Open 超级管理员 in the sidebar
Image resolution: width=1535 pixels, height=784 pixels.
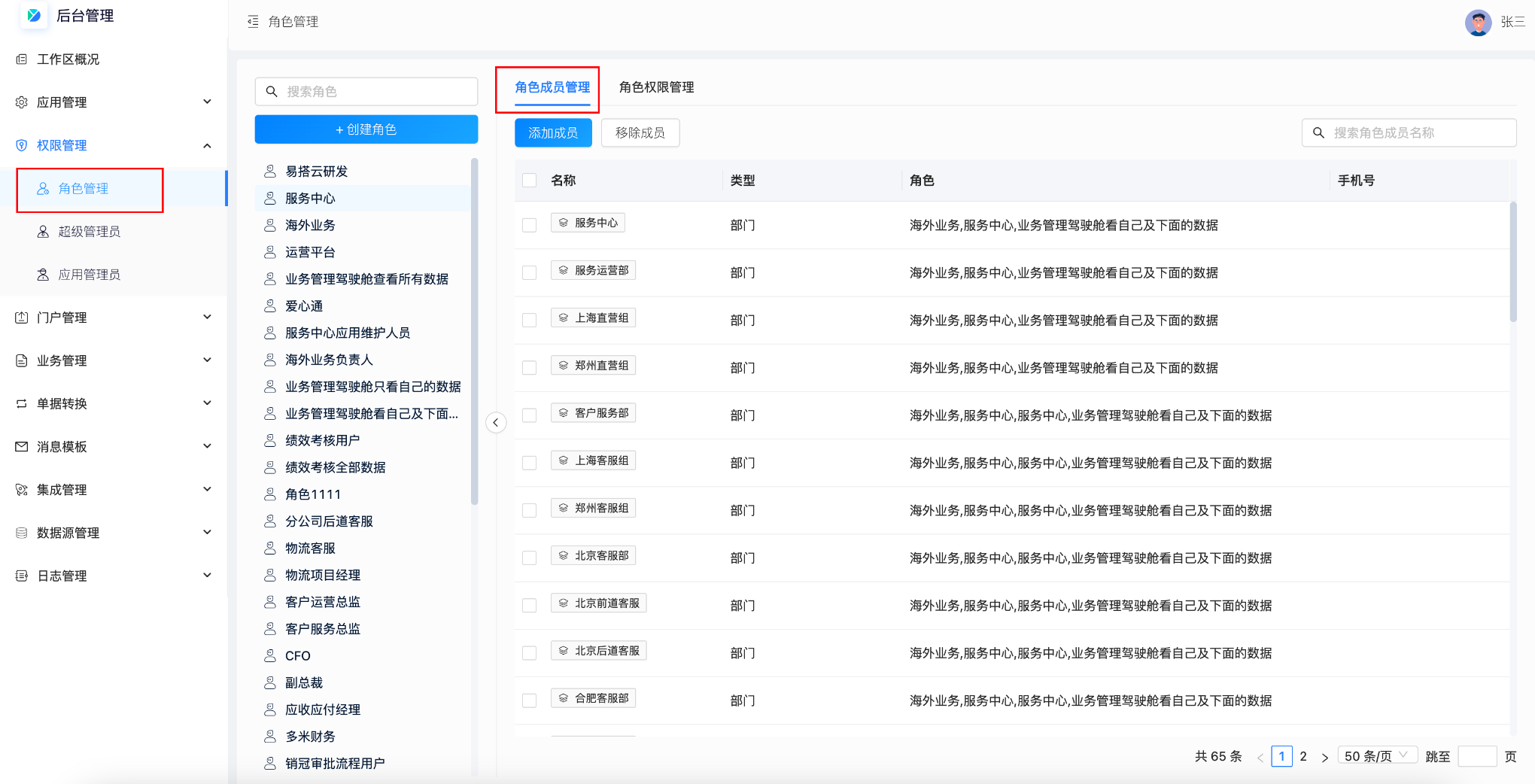click(x=89, y=232)
